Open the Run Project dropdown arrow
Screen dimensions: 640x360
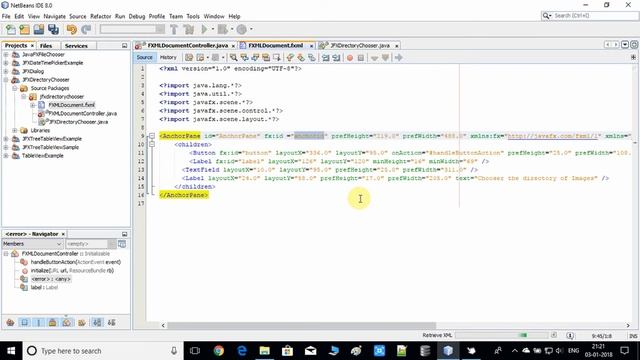point(212,29)
